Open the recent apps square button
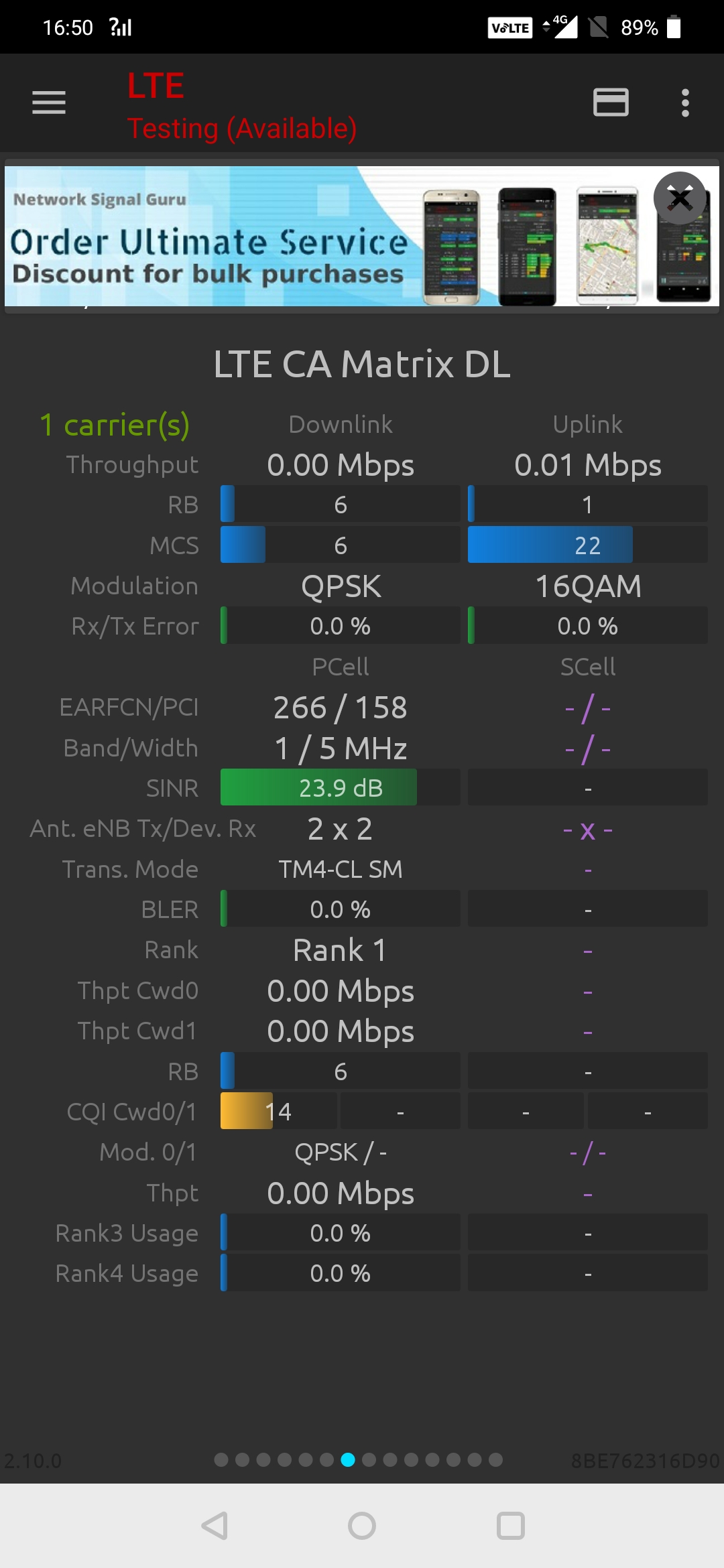 [x=510, y=1526]
